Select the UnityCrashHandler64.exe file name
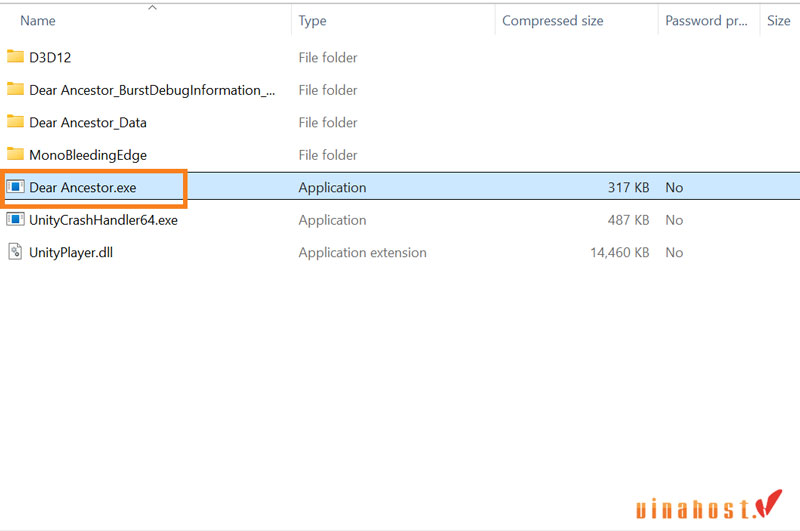Viewport: 800px width, 531px height. click(x=103, y=220)
